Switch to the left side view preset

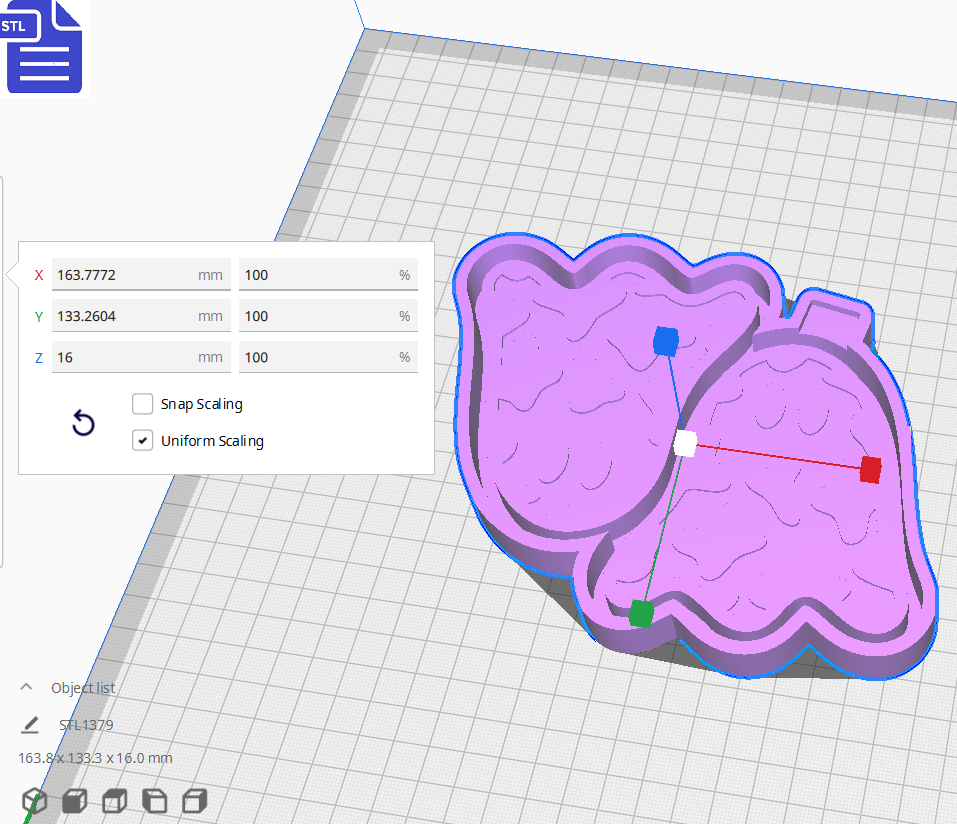point(154,800)
